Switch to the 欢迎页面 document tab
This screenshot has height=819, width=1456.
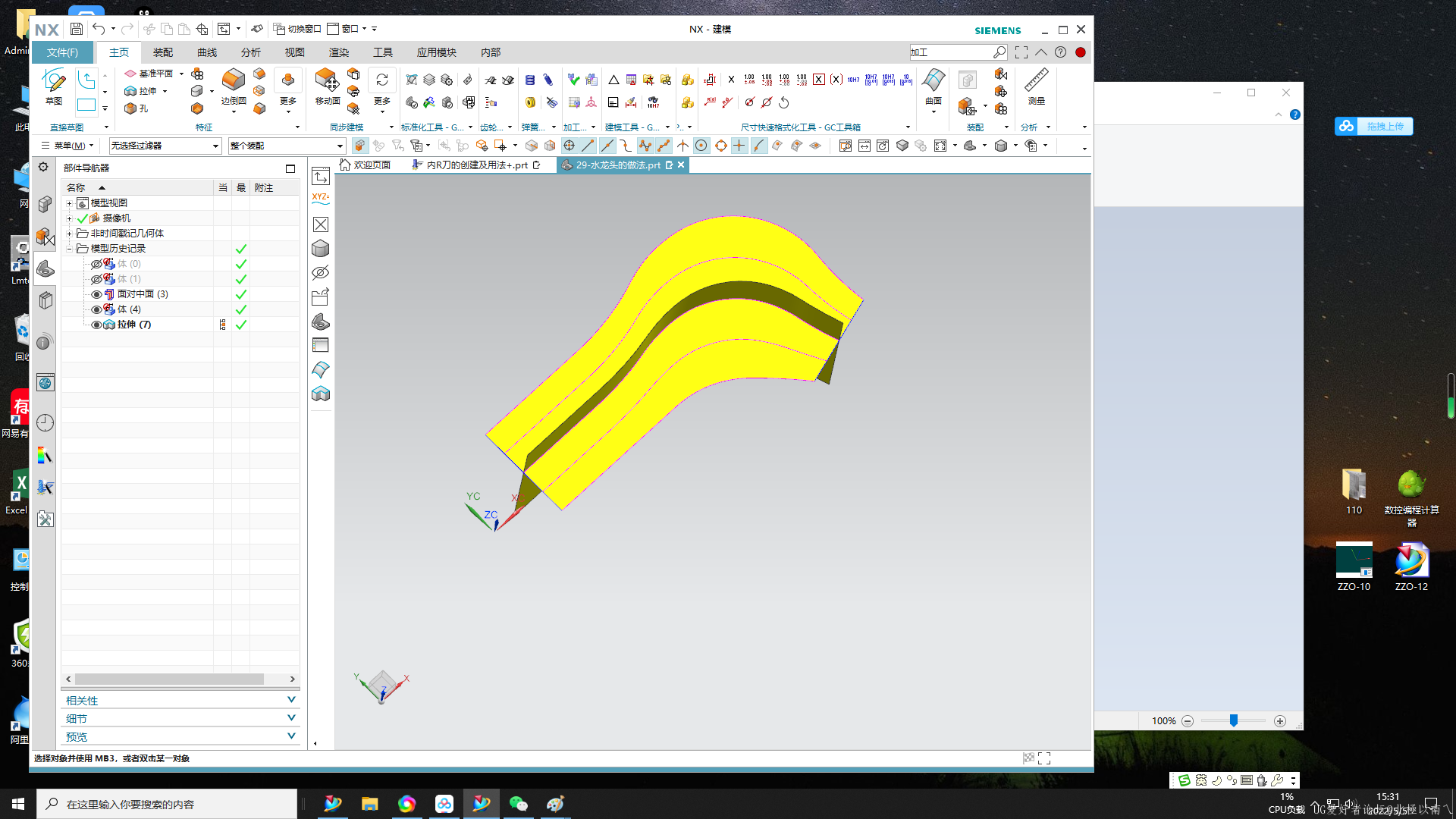pyautogui.click(x=366, y=165)
